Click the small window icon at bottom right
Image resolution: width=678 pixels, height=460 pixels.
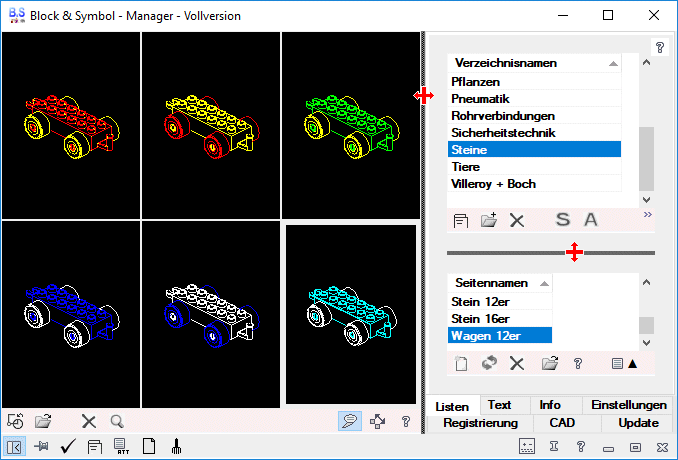click(635, 447)
